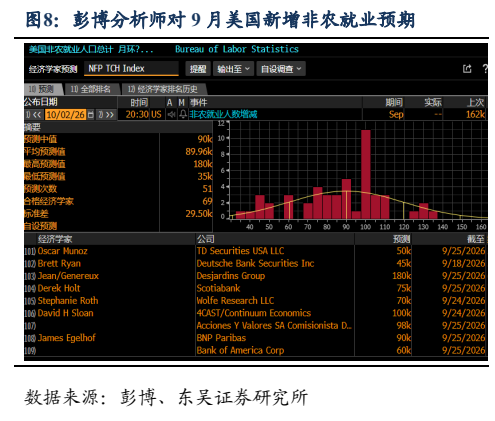Click the 提醒 button
The height and width of the screenshot is (421, 495).
pos(198,69)
